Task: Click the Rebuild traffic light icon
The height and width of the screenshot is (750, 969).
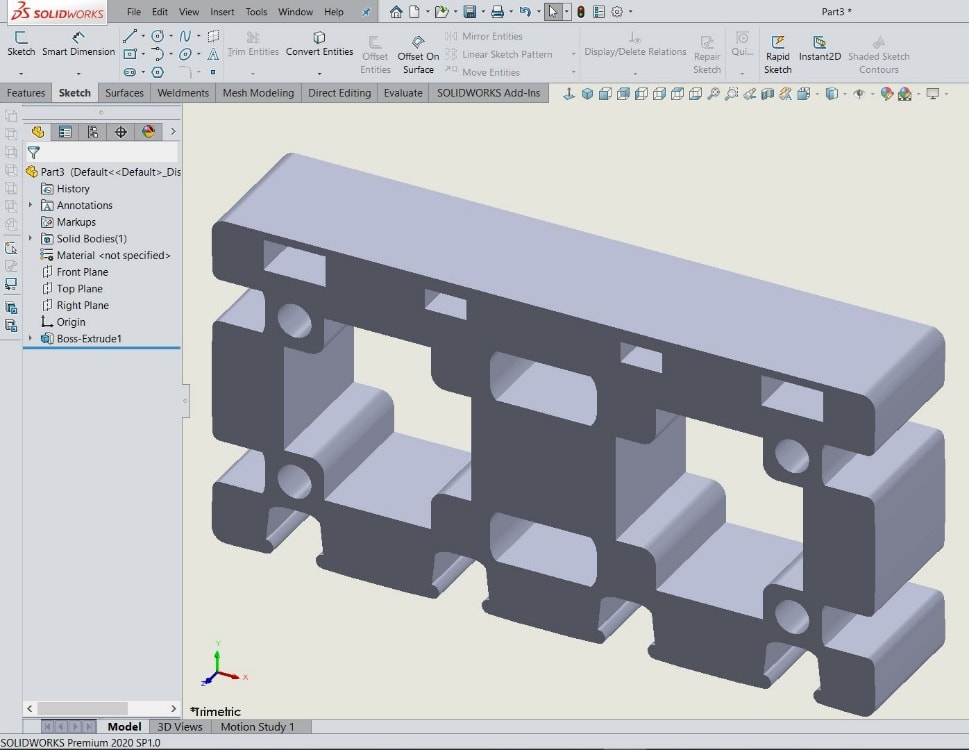Action: 581,11
